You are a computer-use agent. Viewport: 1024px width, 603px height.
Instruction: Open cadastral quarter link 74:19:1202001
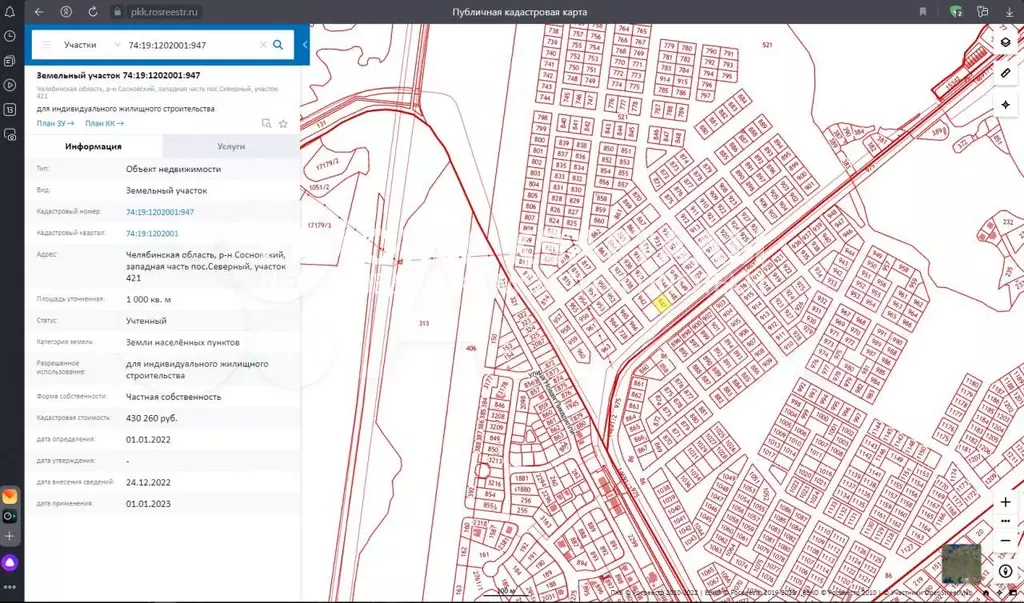pyautogui.click(x=152, y=233)
